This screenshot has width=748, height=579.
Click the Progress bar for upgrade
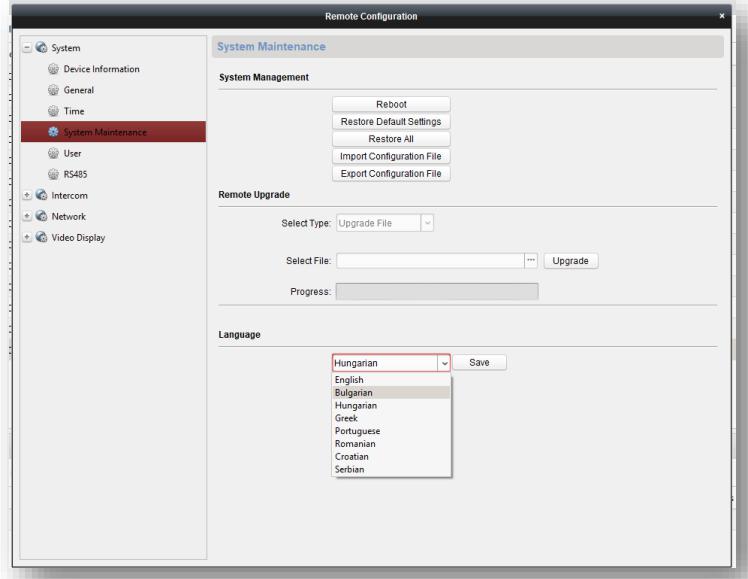[437, 292]
